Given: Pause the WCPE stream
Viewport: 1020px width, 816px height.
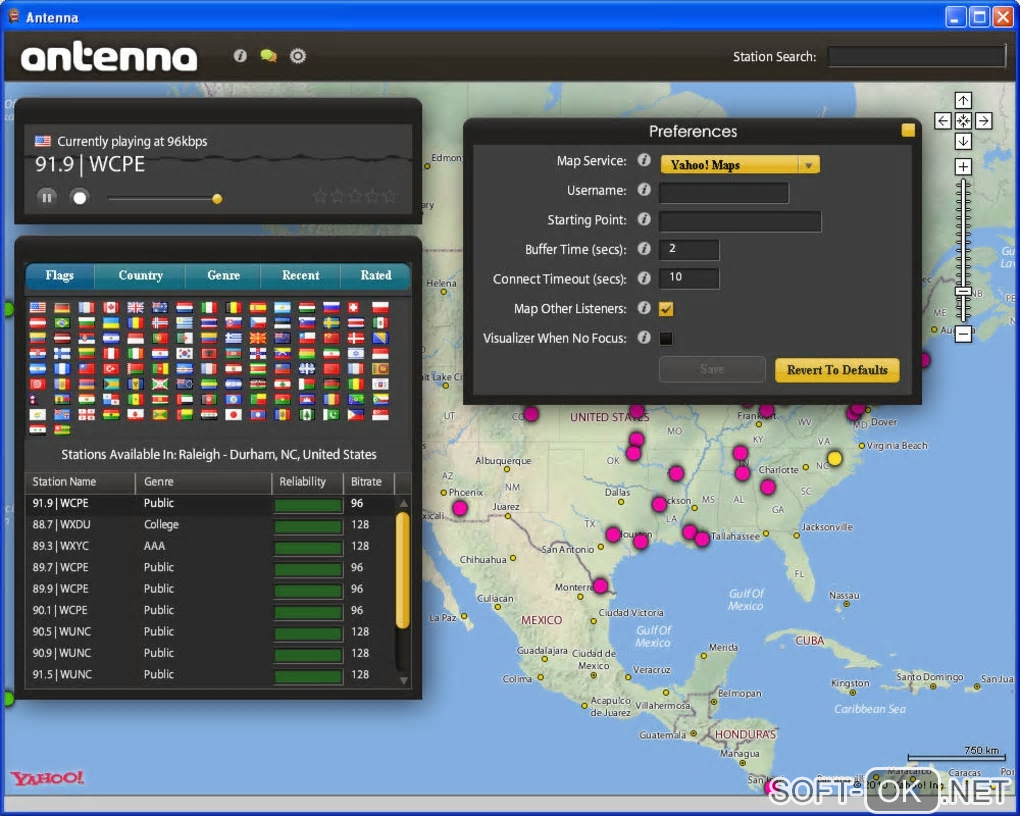Looking at the screenshot, I should point(46,197).
